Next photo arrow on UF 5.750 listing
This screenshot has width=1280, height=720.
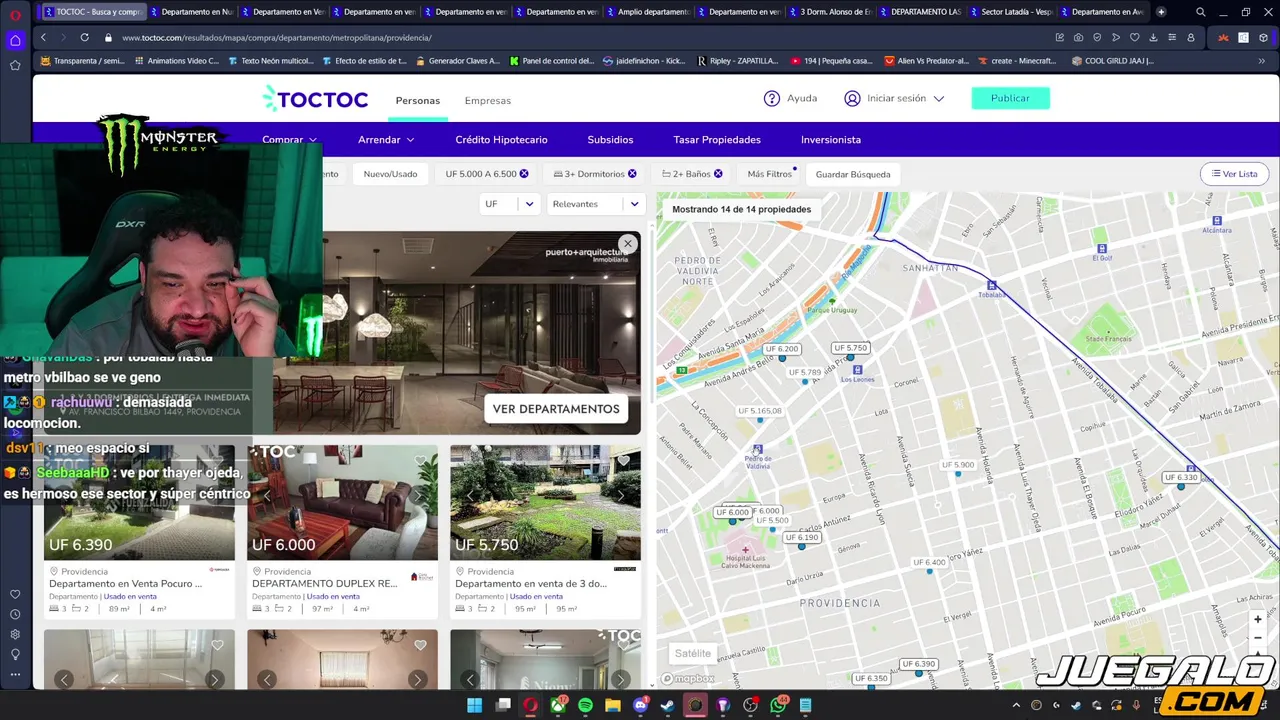click(621, 495)
